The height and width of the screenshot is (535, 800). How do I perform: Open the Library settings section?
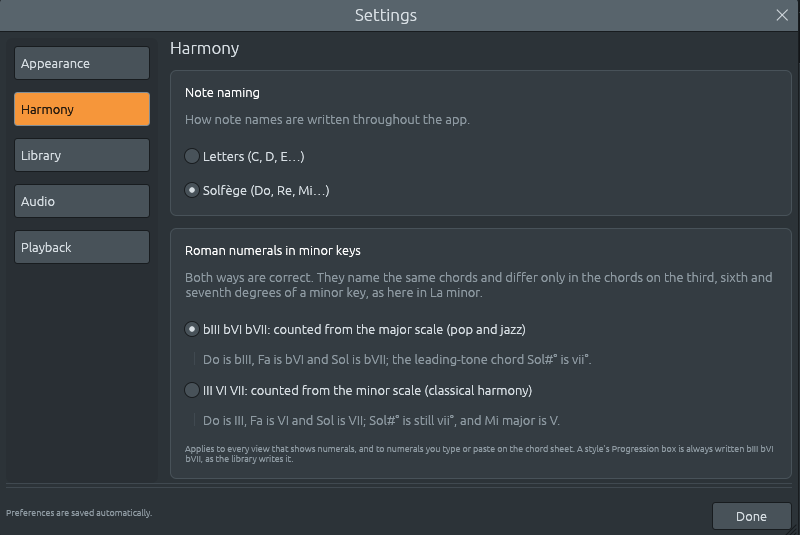coord(82,155)
